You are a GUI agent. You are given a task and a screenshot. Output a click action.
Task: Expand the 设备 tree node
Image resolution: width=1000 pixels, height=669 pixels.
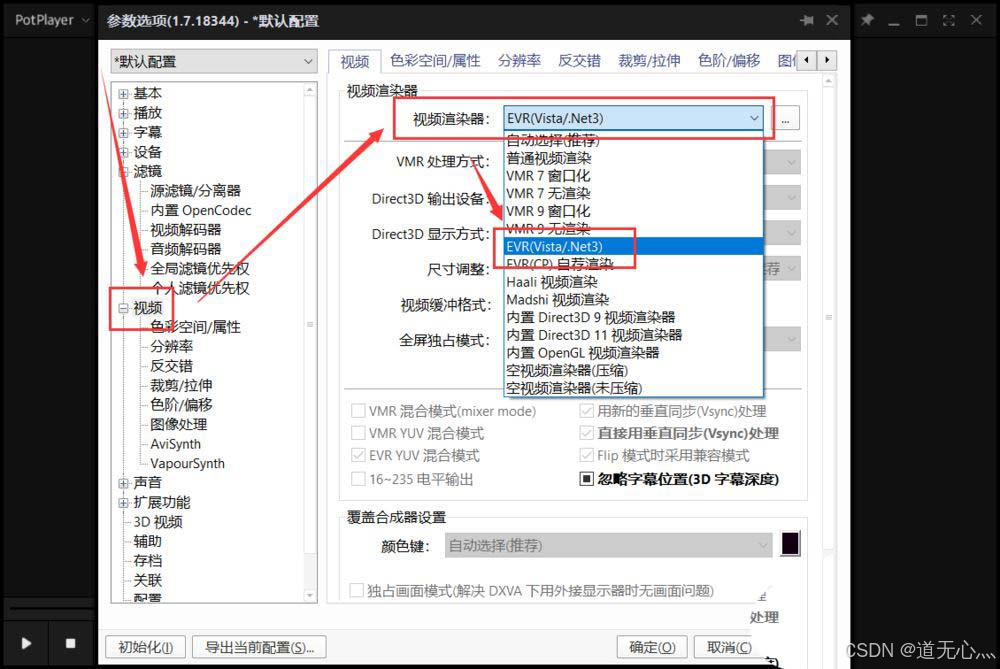[123, 152]
